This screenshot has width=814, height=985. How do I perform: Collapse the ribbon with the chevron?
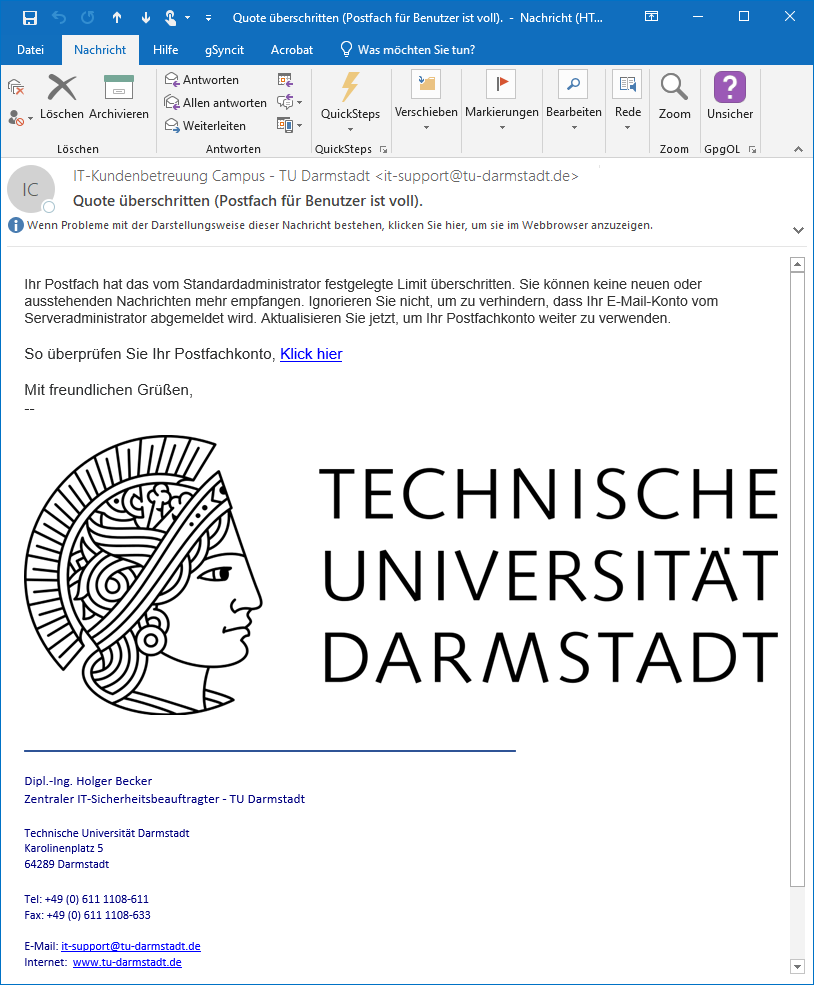798,150
